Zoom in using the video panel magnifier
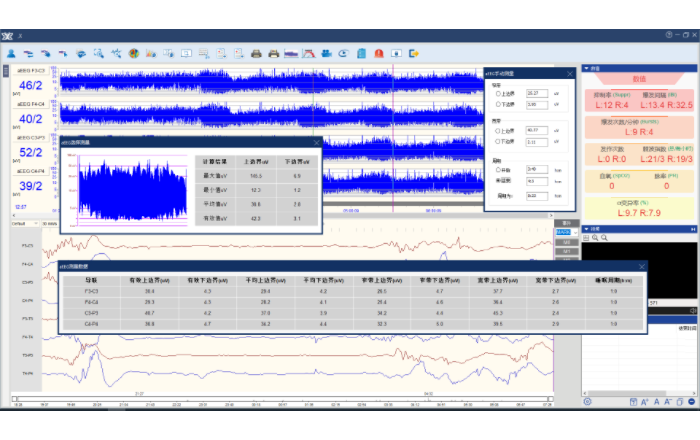The height and width of the screenshot is (440, 700). coord(595,238)
